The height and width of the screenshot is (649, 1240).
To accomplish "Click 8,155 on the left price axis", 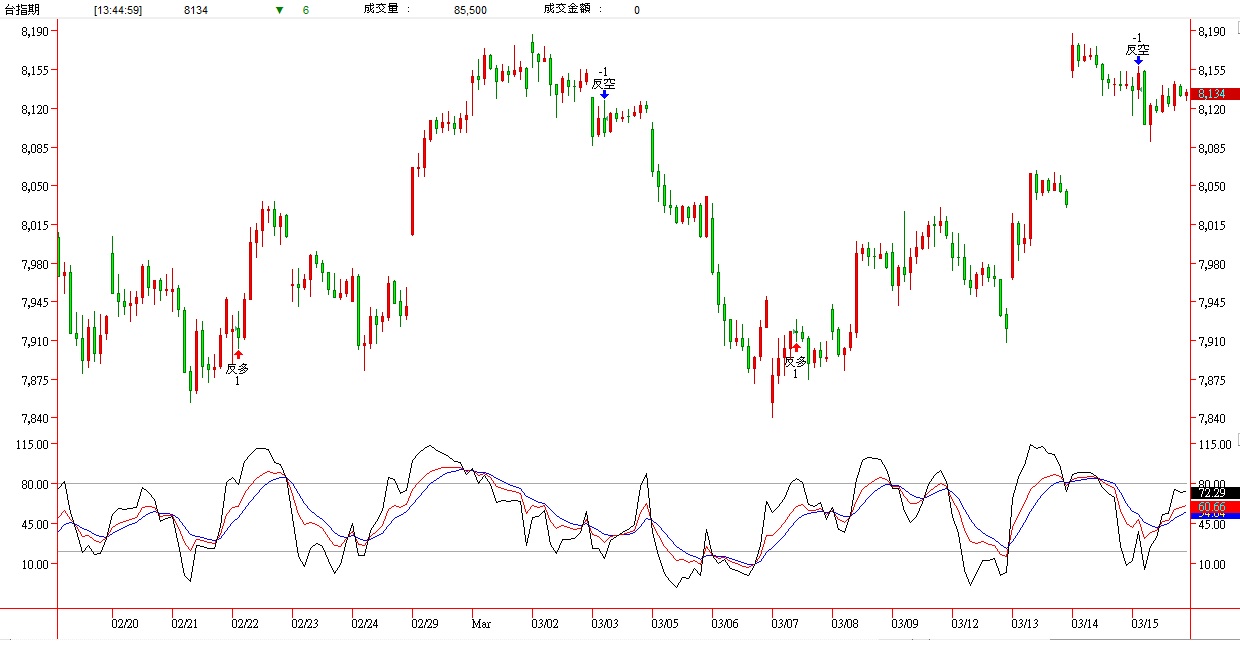I will 36,71.
